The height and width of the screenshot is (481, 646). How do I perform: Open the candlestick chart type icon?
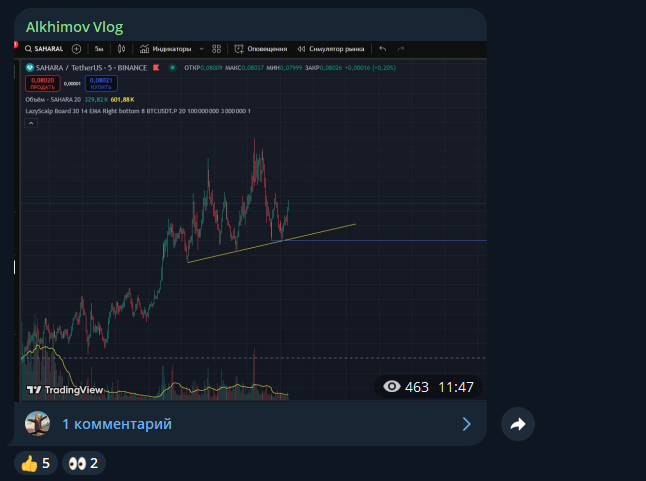click(x=122, y=49)
